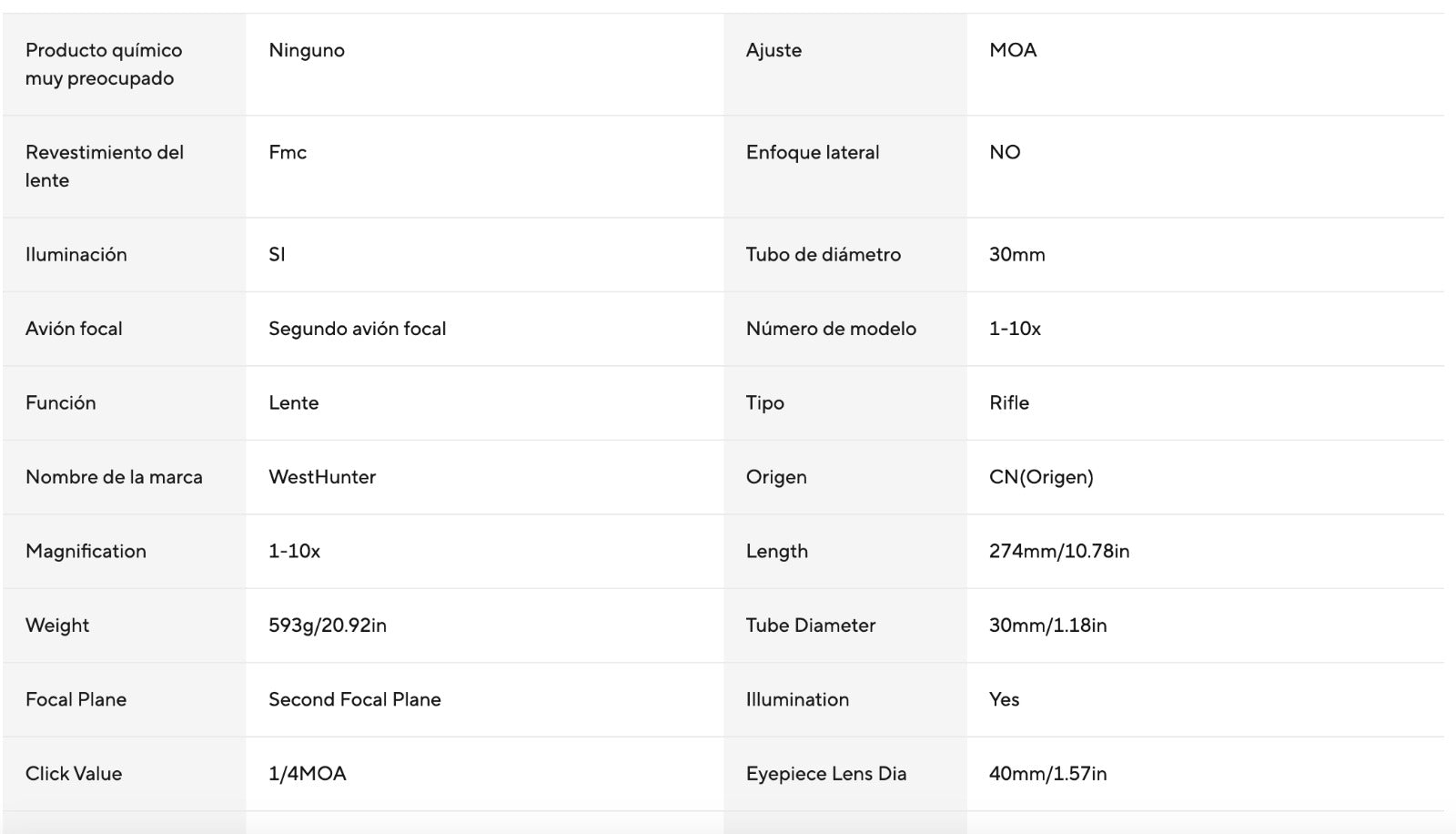Screen dimensions: 1456x834
Task: Click the Weight value 593g/20.92in
Action: [x=328, y=625]
